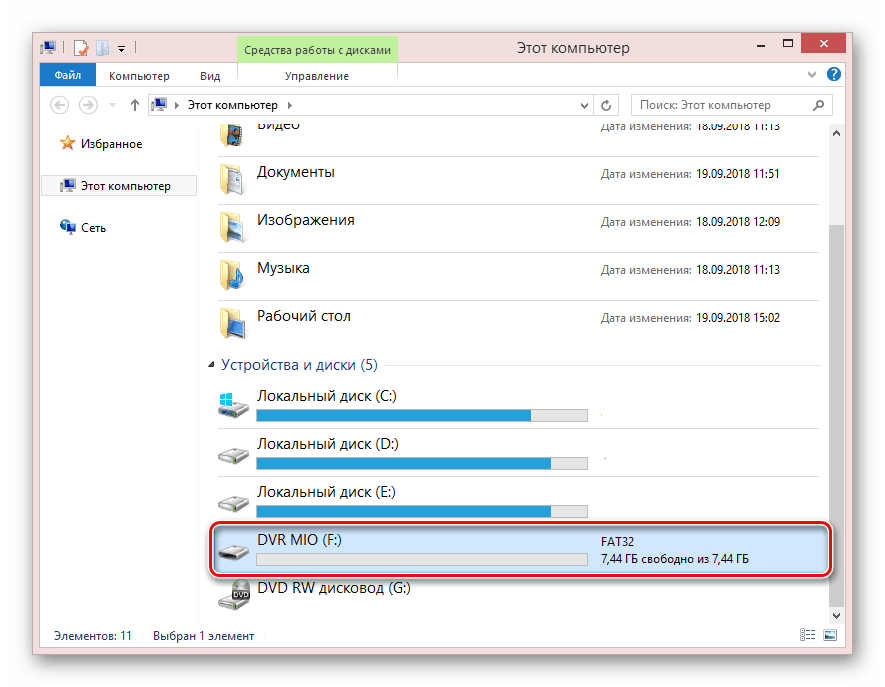Go up one level with the Up arrow
Screen dimensions: 885x687
135,105
